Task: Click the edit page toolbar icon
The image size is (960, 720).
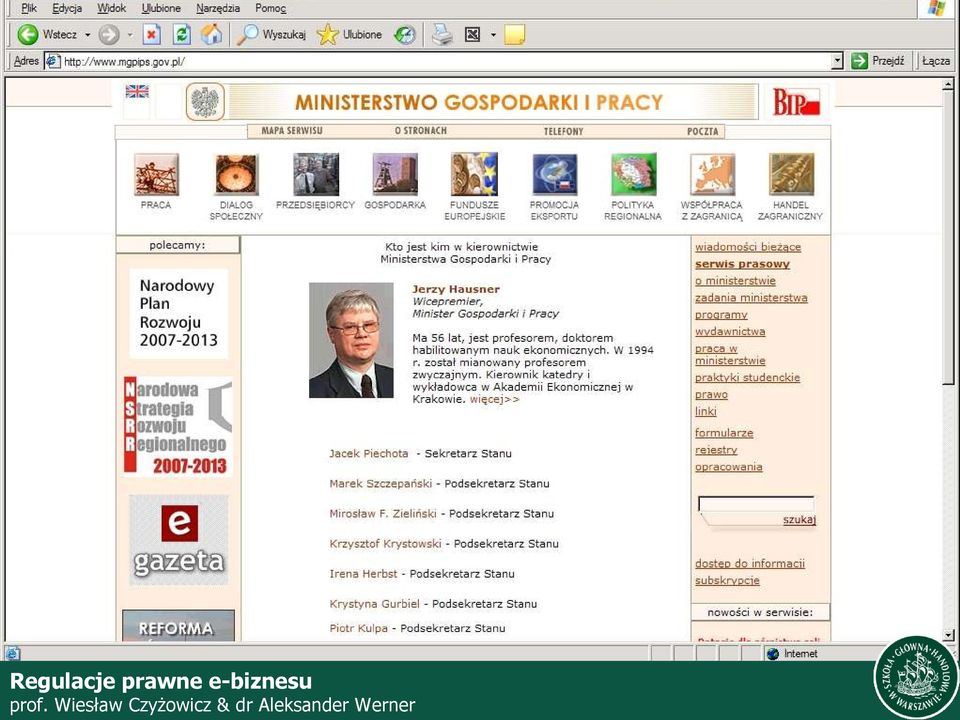Action: pyautogui.click(x=473, y=34)
